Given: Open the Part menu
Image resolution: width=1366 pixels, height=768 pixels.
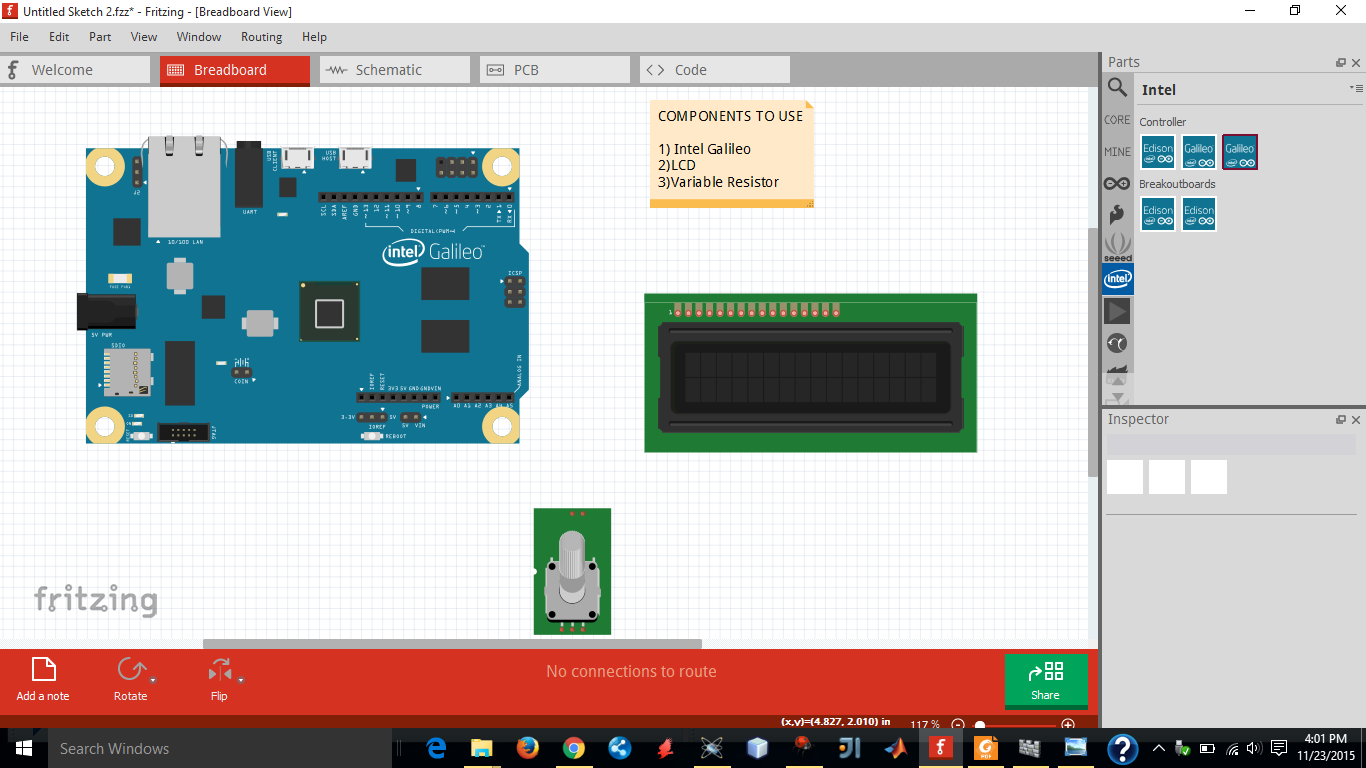Looking at the screenshot, I should [100, 37].
